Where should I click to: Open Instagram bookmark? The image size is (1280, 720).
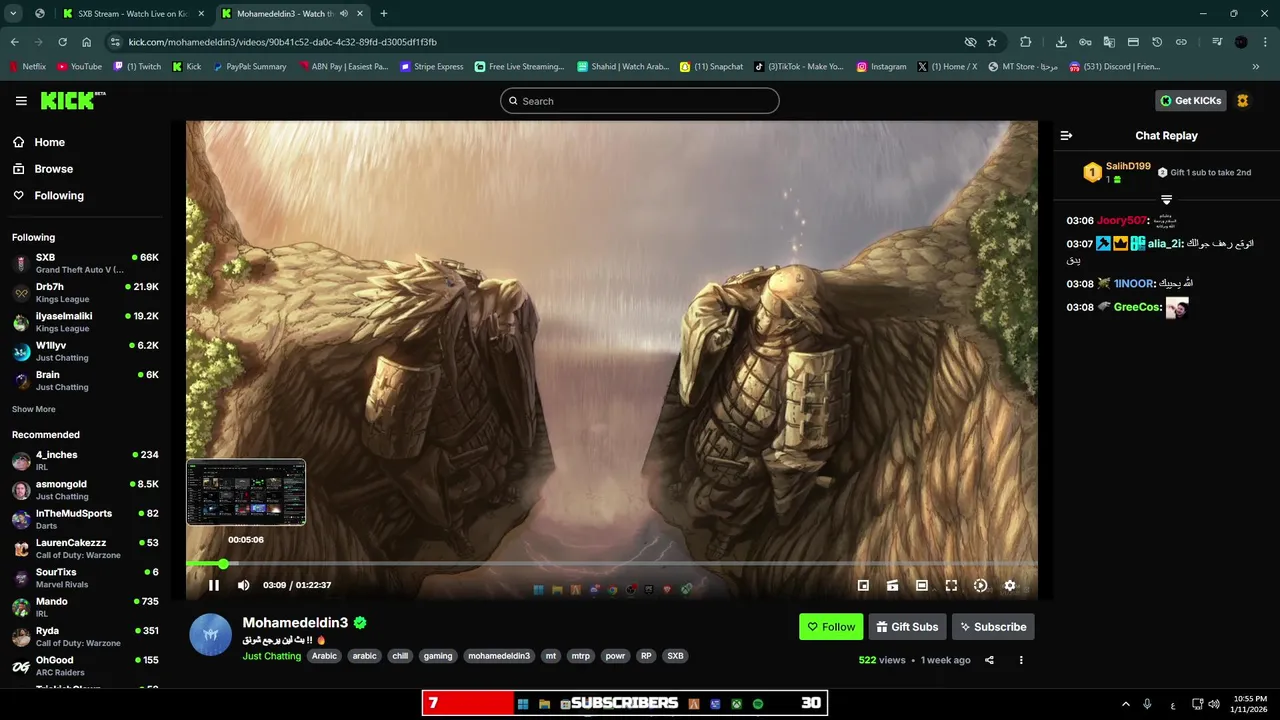[881, 67]
